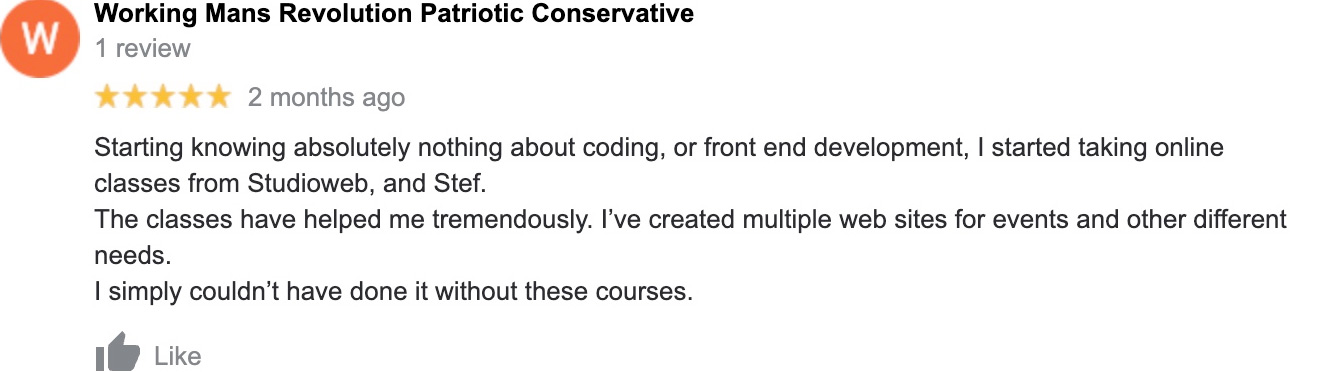
Task: Select the fifth gold rating star
Action: coord(218,97)
